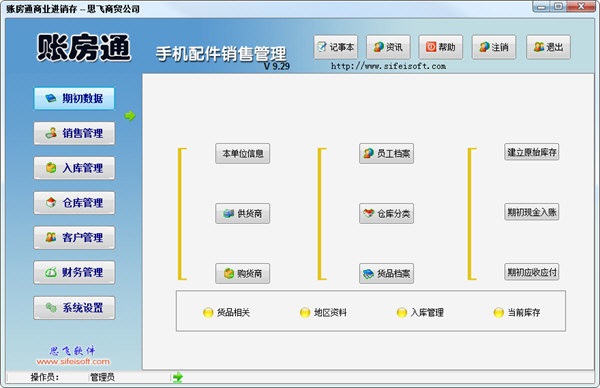The width and height of the screenshot is (600, 388).
Task: Click the 当前库存 label
Action: (524, 313)
